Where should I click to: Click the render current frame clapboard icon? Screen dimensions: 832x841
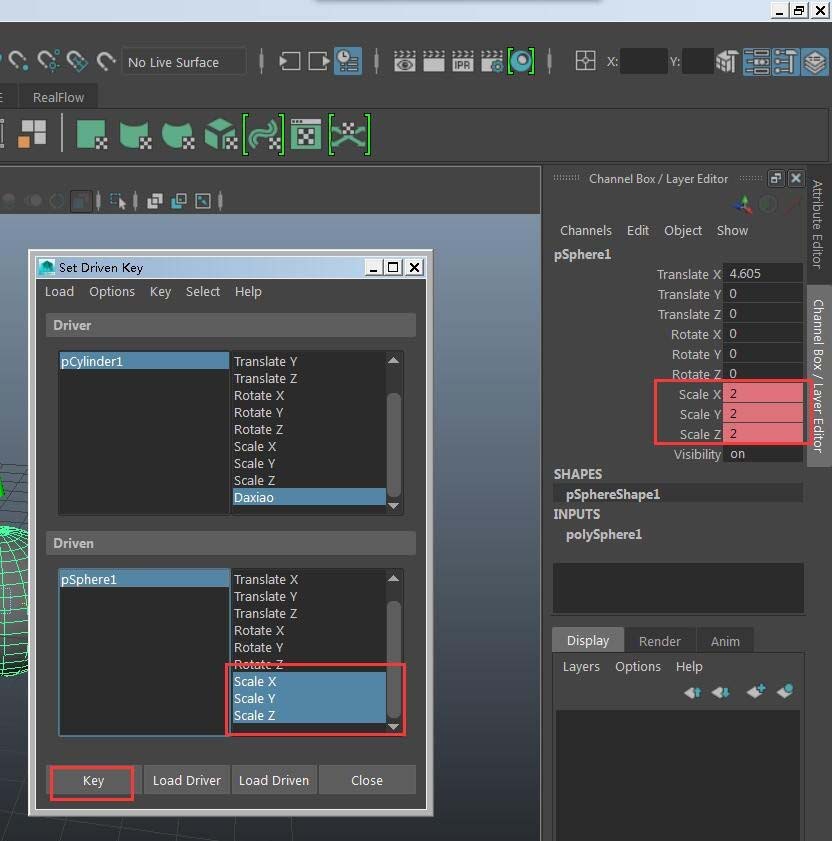(434, 61)
